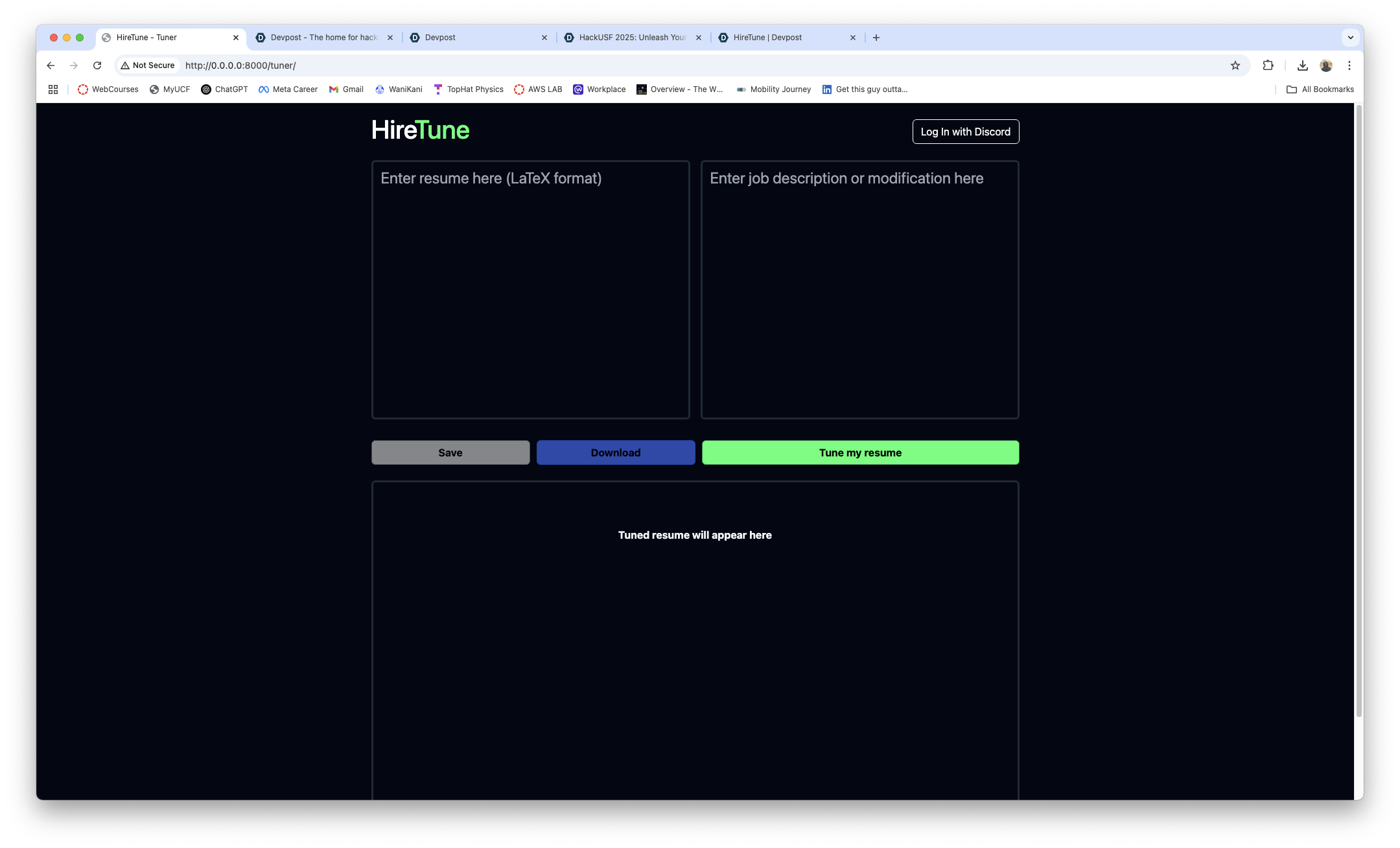Image resolution: width=1400 pixels, height=848 pixels.
Task: Open the Chrome three-dot menu
Action: click(1349, 65)
